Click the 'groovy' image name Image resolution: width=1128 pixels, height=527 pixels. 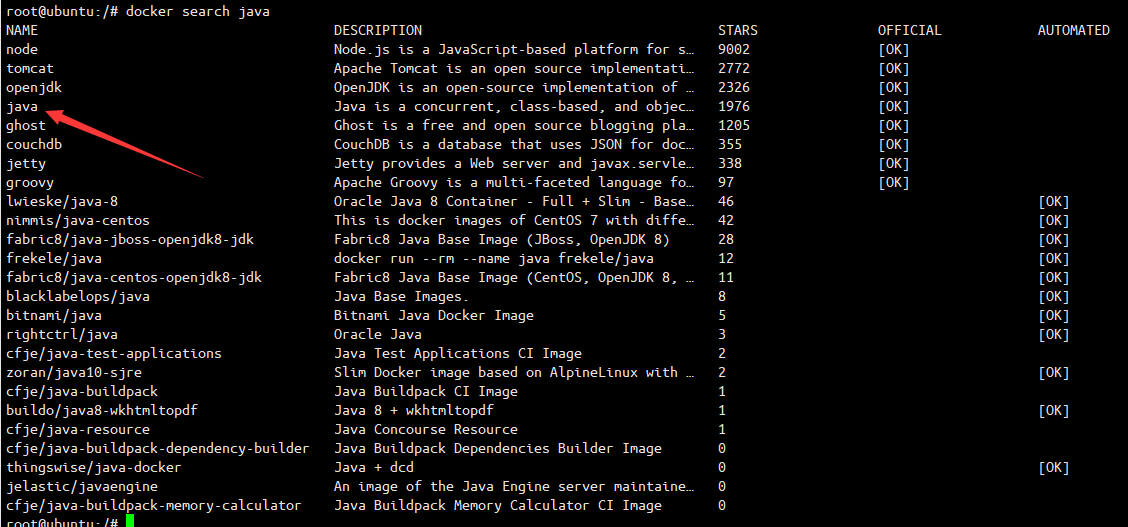(29, 183)
